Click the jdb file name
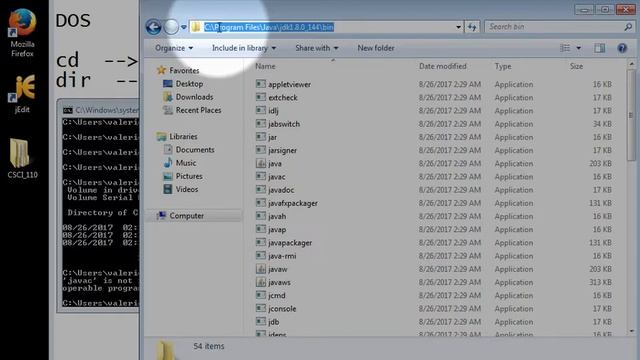The image size is (640, 360). click(273, 322)
